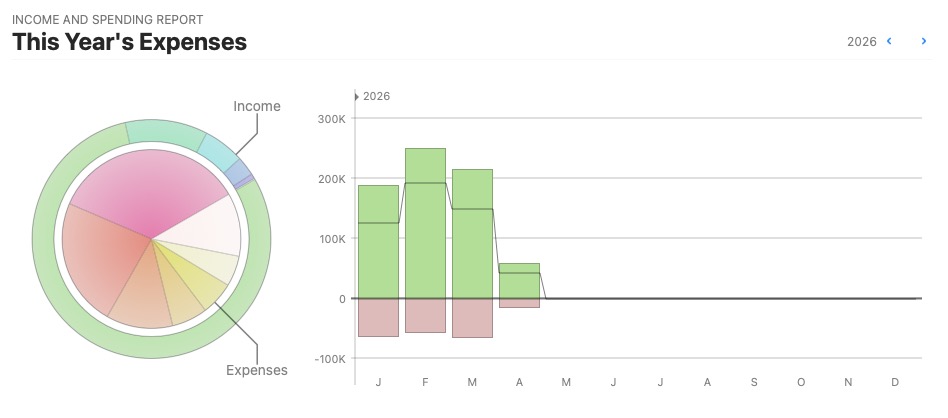Click the cyan income ring segment
Screen dimensions: 948x418
218,151
